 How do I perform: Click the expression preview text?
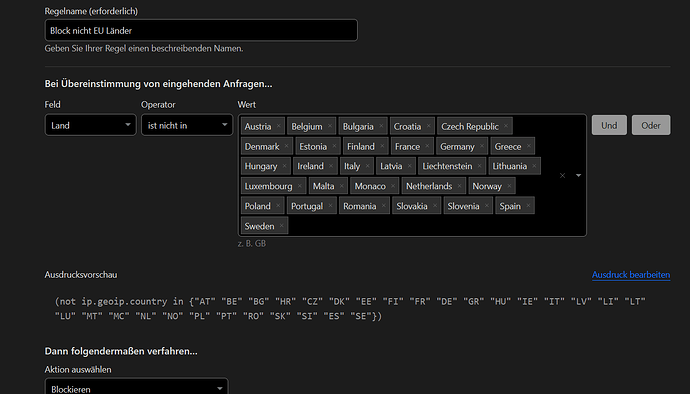point(350,309)
